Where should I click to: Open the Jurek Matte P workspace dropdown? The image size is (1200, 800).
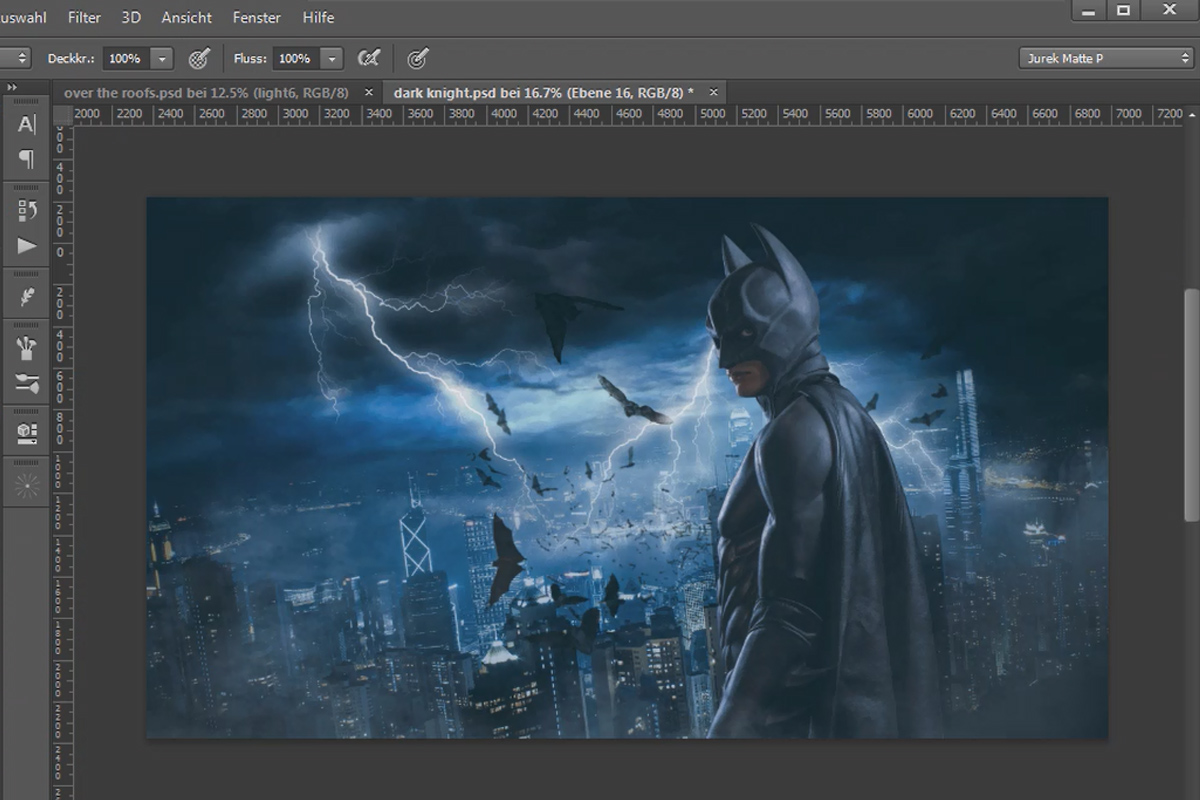1107,59
